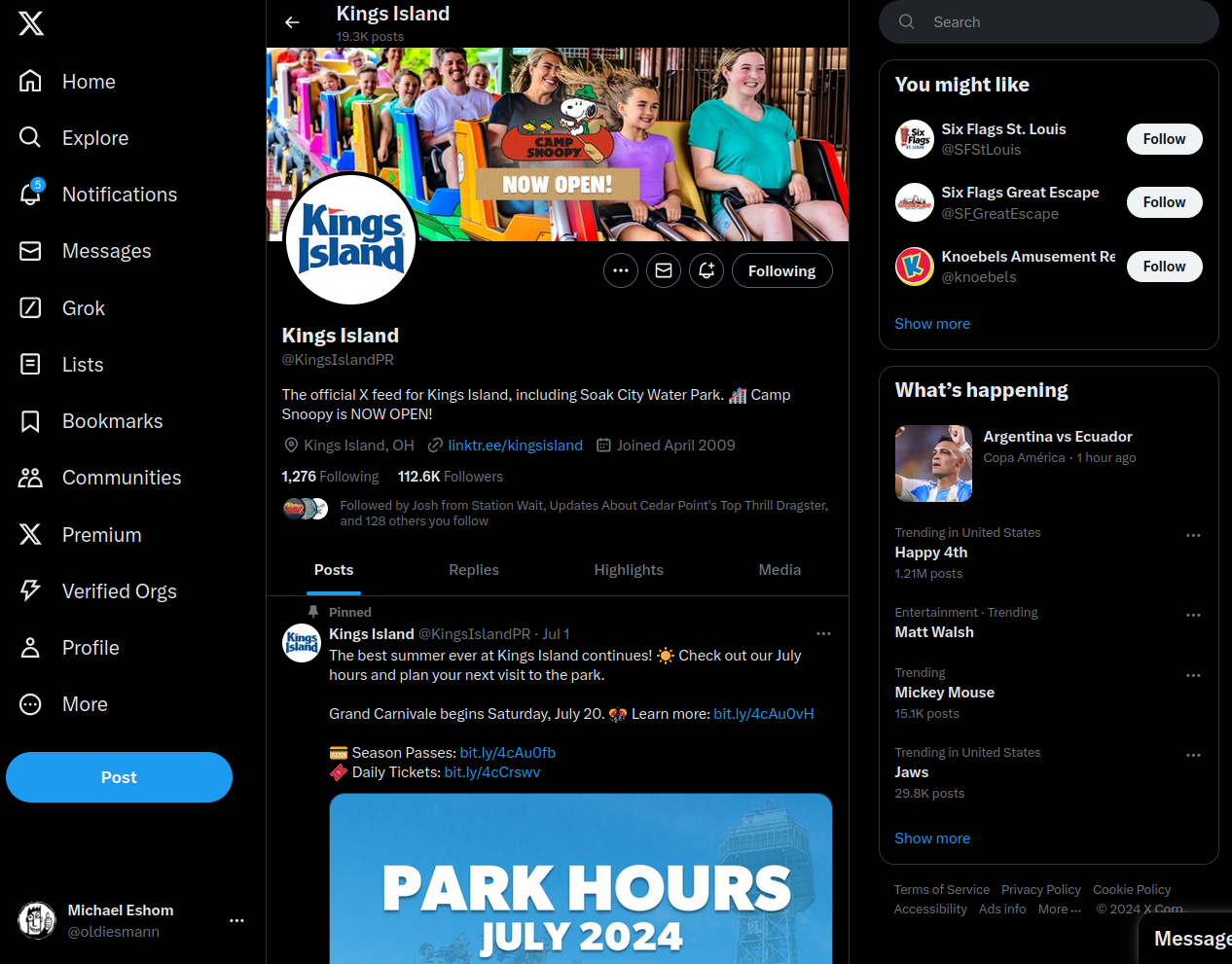The width and height of the screenshot is (1232, 964).
Task: Follow Knoebels Amusement Resort
Action: (x=1165, y=267)
